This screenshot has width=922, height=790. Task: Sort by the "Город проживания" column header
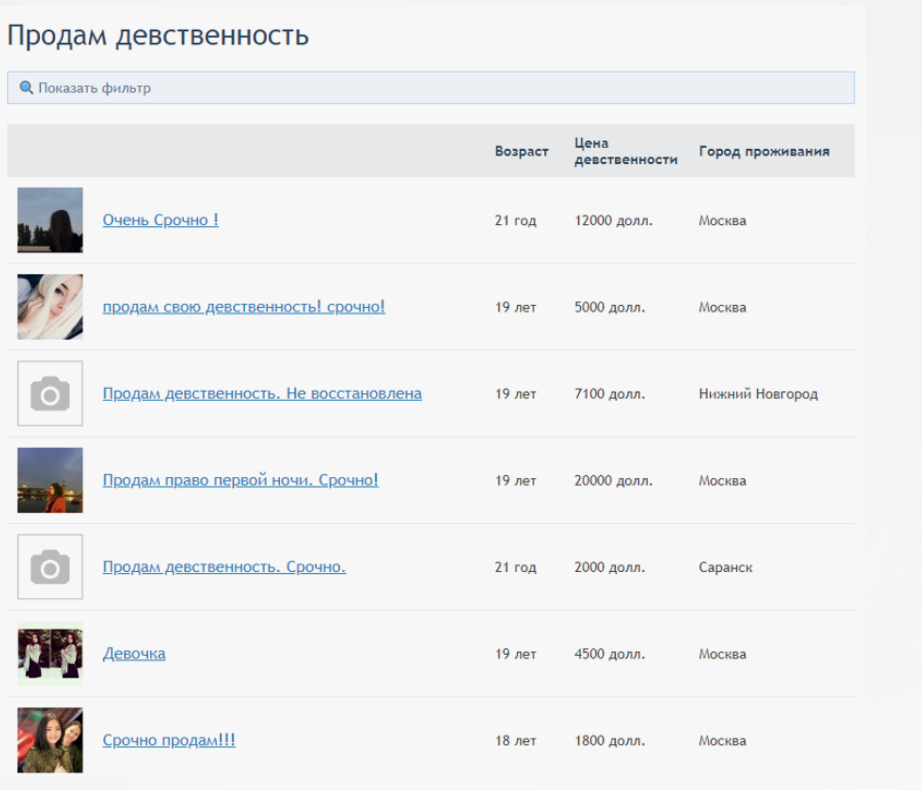click(x=764, y=152)
